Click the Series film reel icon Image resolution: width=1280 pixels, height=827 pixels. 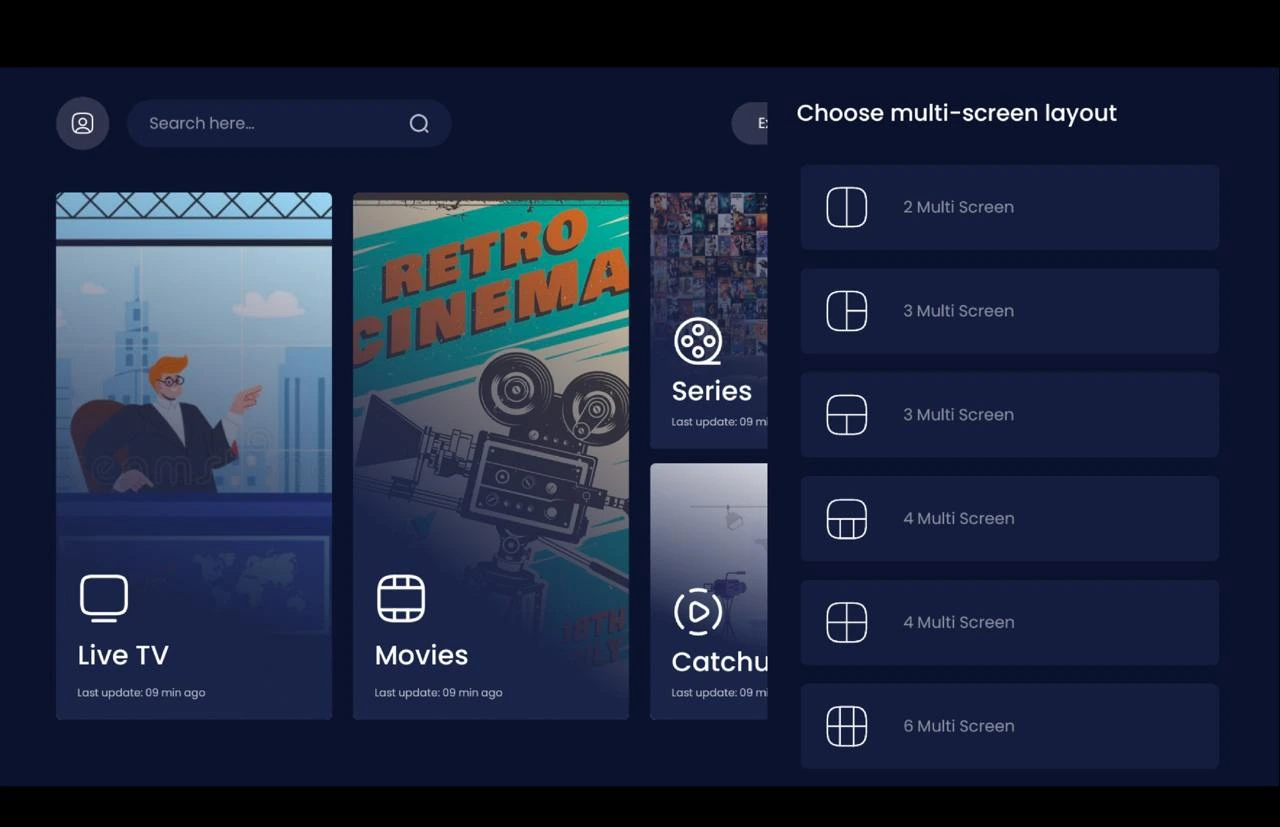pos(698,341)
